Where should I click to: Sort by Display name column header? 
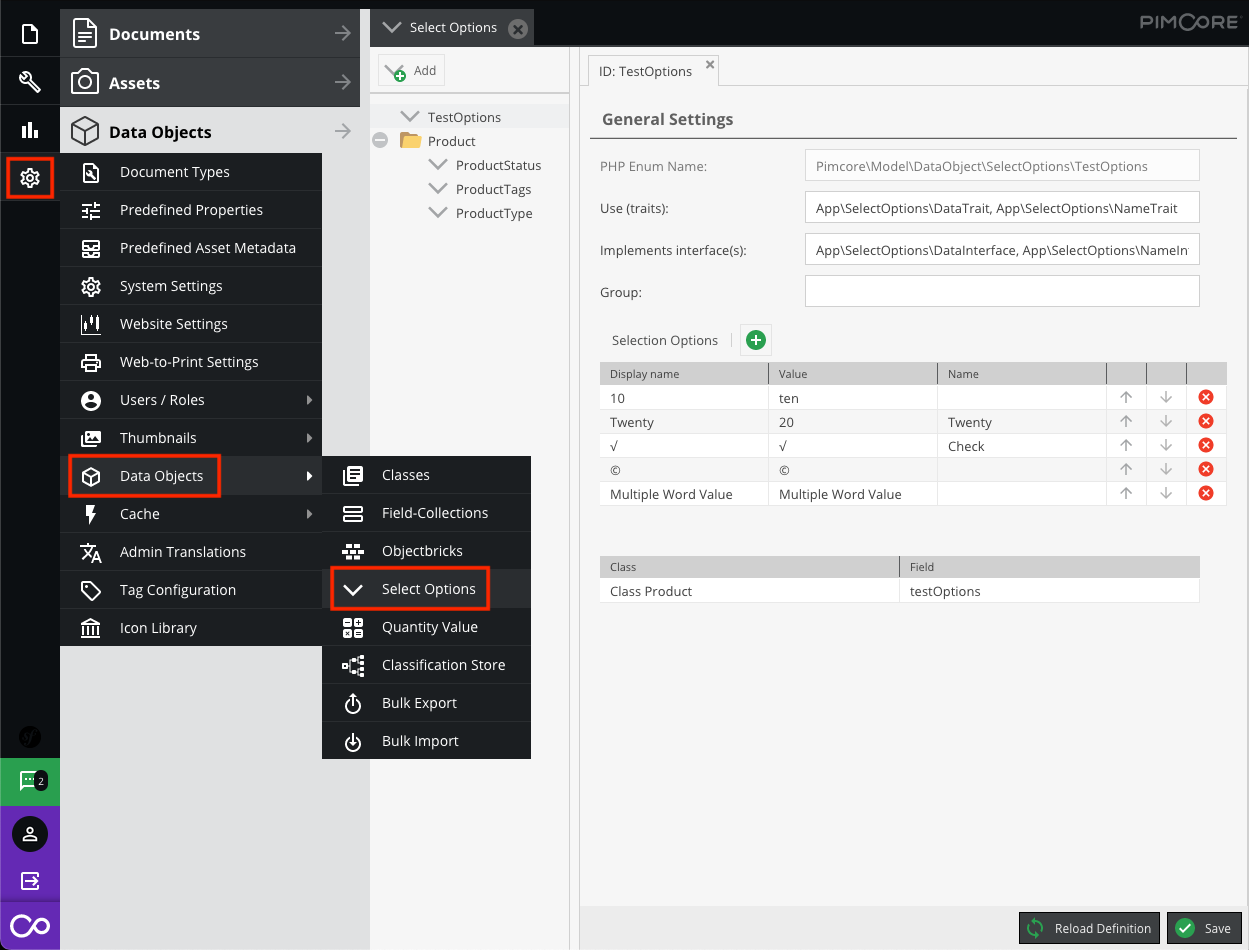click(684, 374)
